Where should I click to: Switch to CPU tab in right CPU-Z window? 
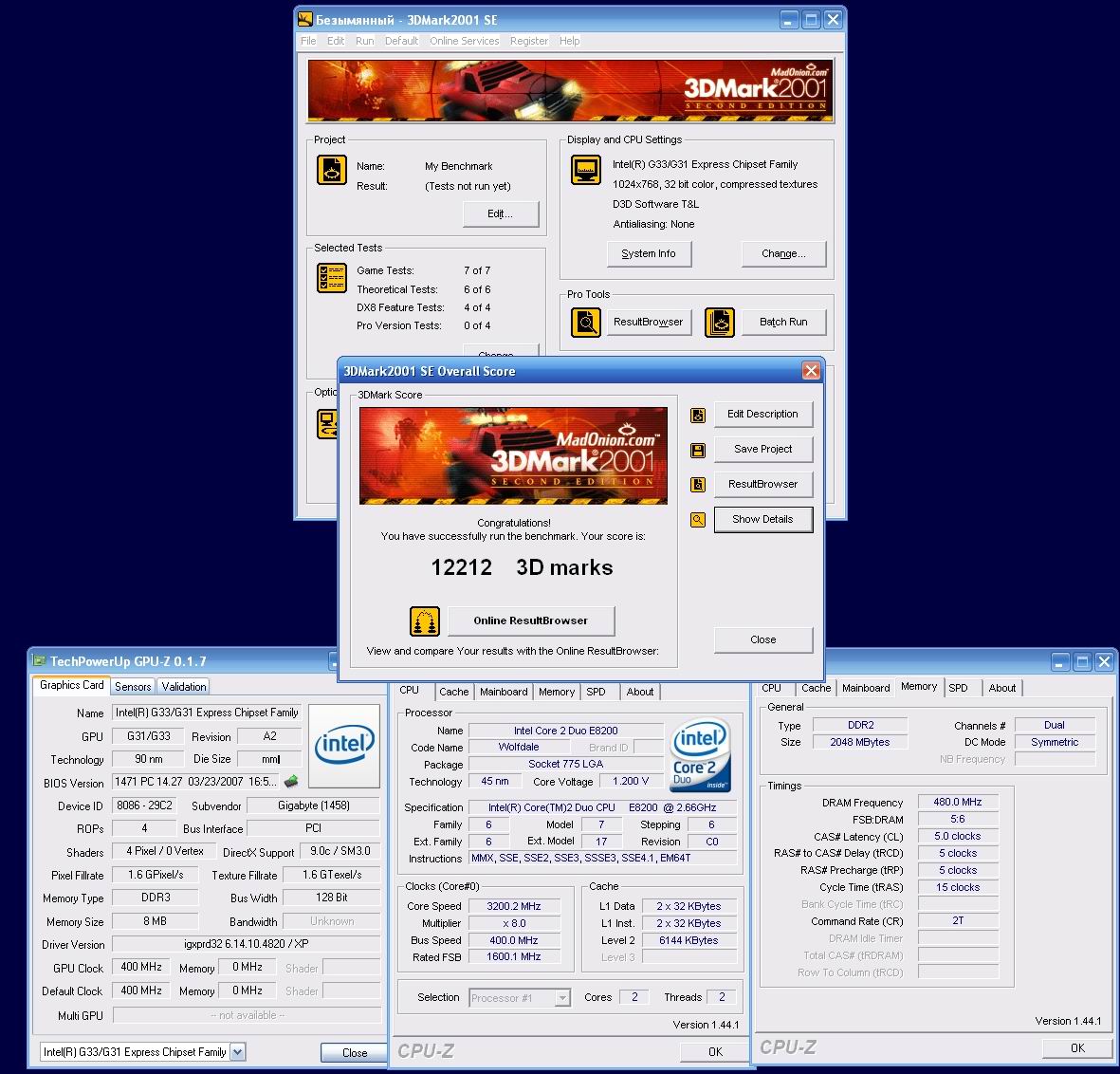771,688
